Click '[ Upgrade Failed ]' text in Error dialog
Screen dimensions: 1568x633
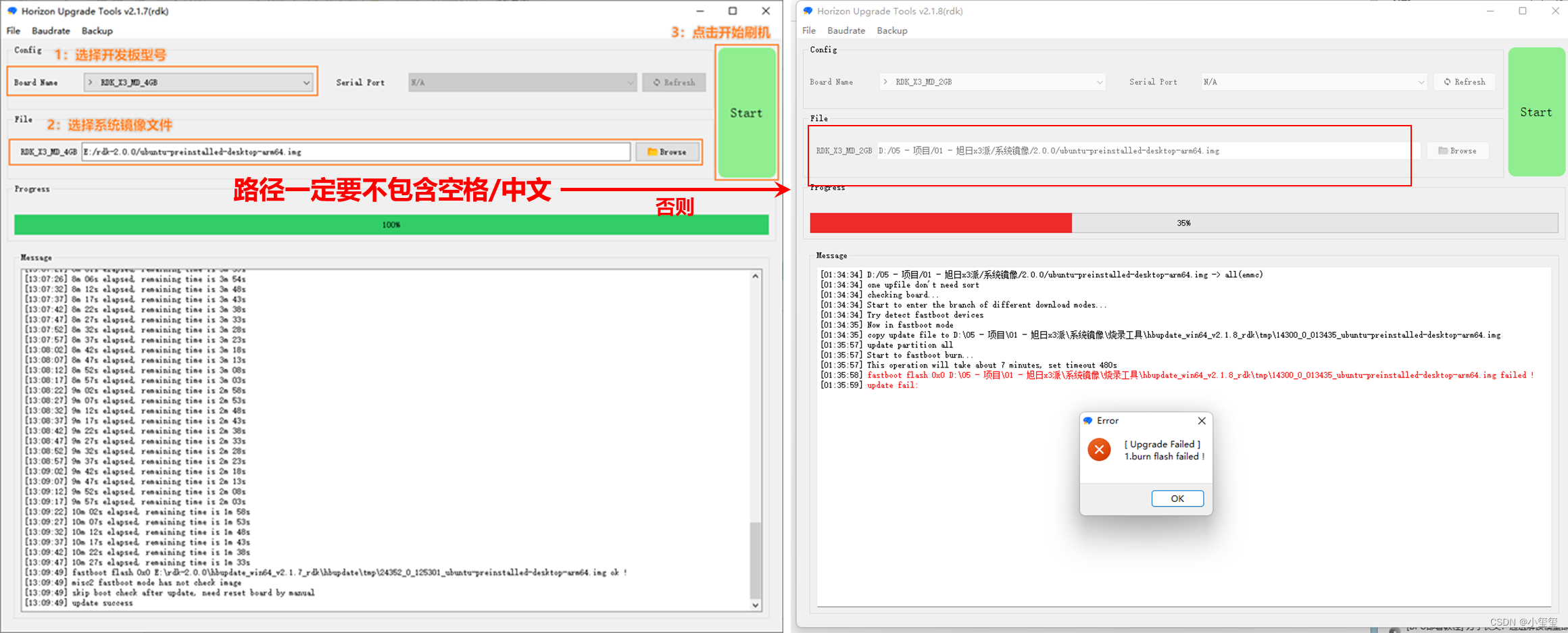click(1162, 444)
